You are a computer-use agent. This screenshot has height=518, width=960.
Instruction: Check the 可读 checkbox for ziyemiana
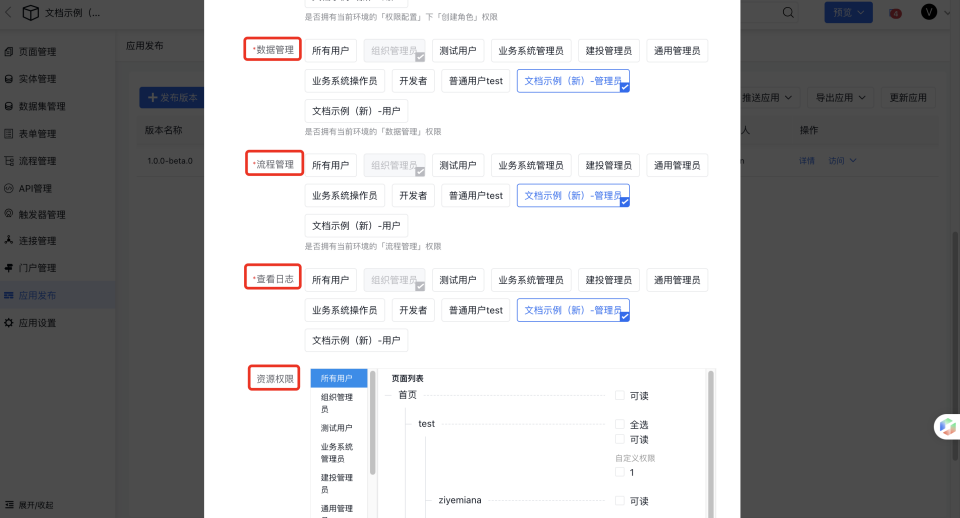tap(620, 501)
